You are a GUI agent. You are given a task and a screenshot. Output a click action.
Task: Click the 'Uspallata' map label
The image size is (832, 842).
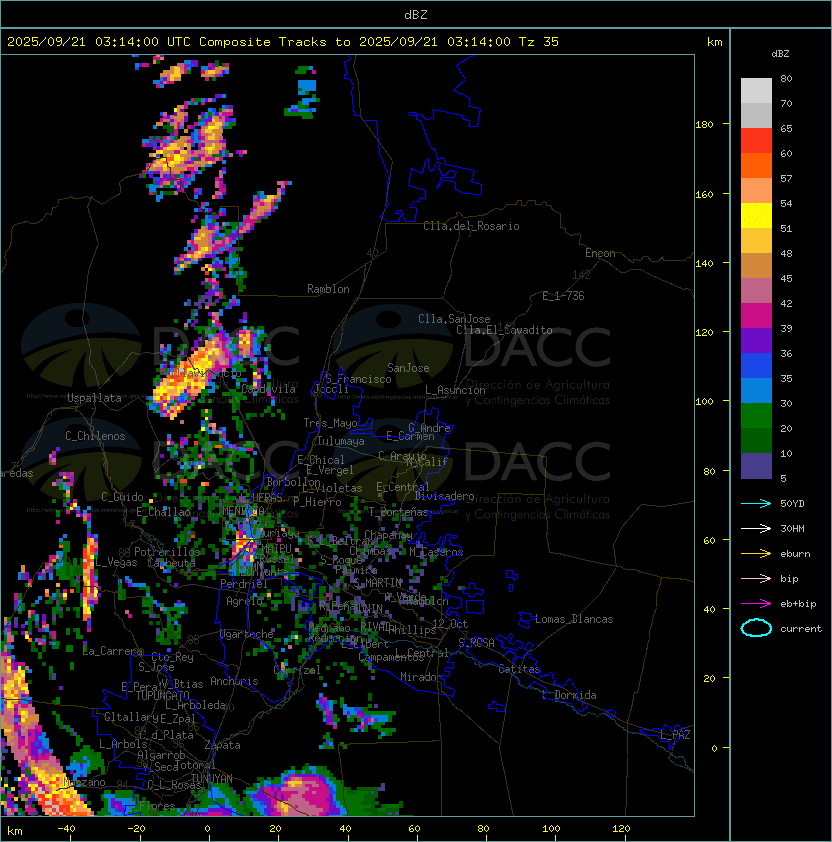coord(94,398)
